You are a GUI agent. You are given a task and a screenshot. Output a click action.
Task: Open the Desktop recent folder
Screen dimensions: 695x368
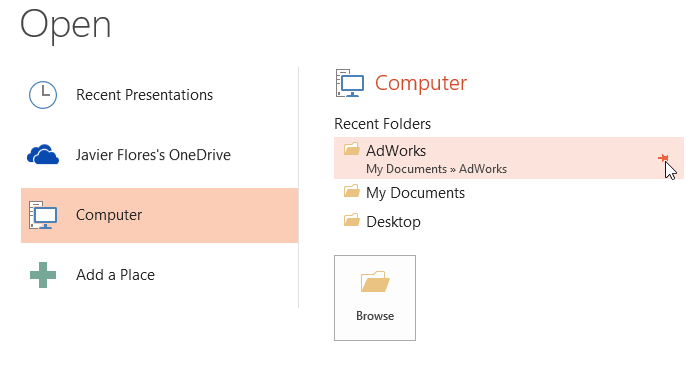tap(509, 221)
